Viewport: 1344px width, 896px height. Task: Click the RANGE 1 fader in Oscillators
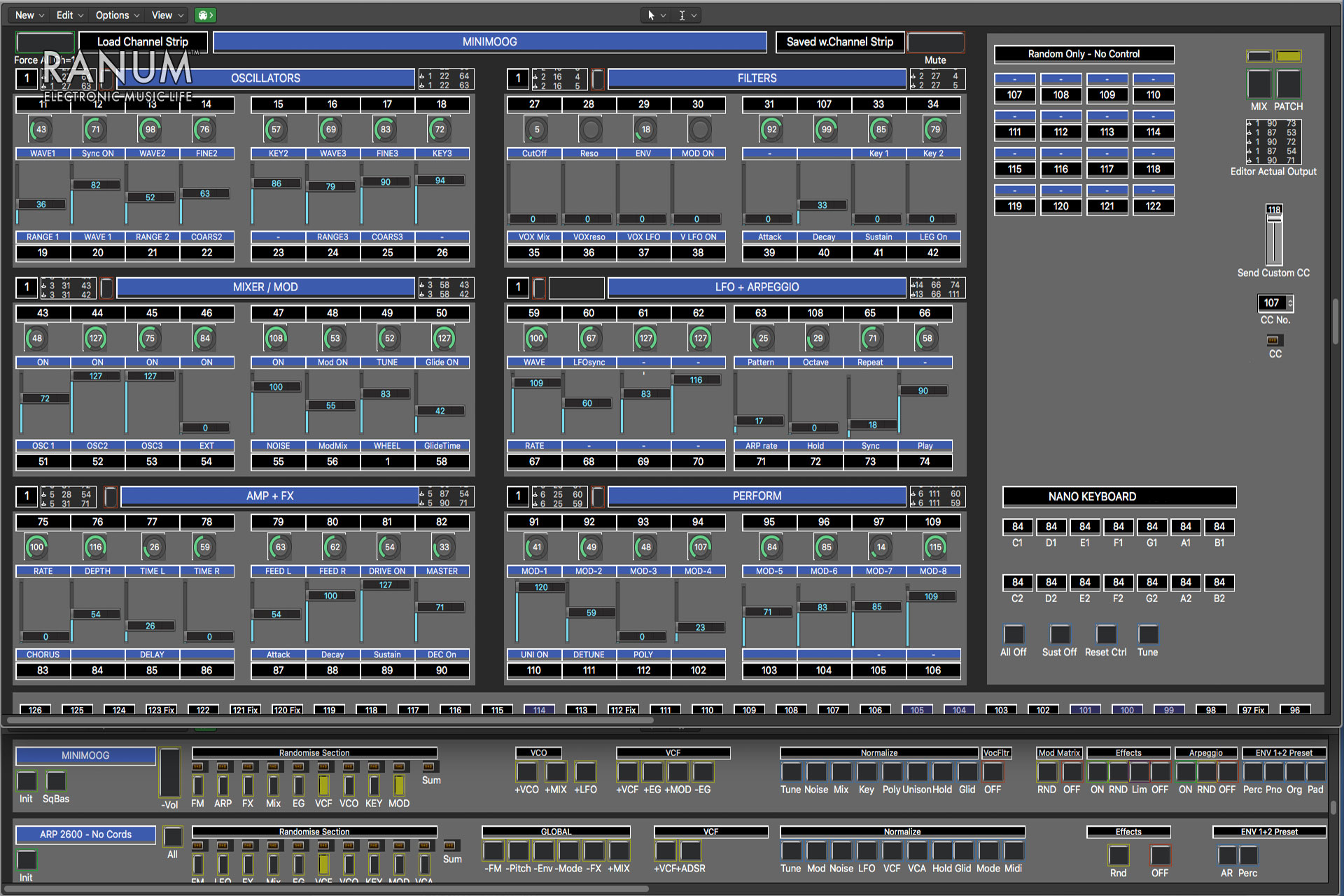pyautogui.click(x=41, y=195)
